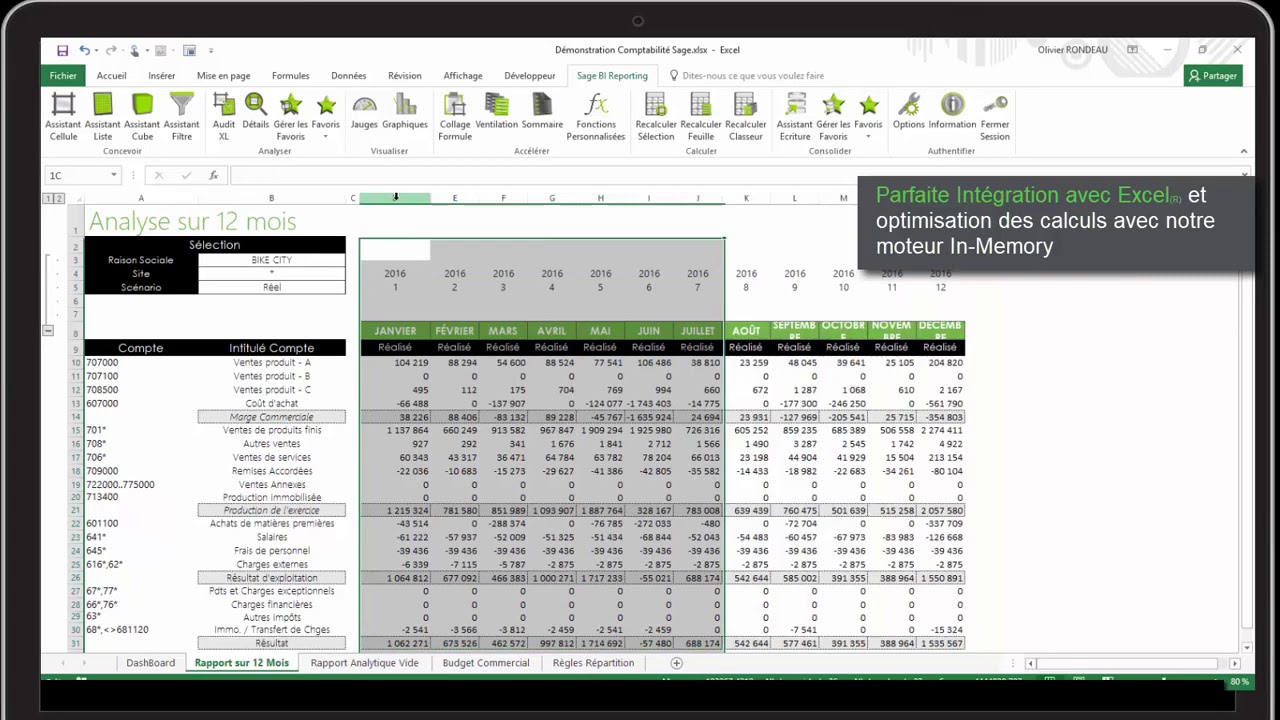Undo the last action
This screenshot has width=1280, height=720.
85,50
